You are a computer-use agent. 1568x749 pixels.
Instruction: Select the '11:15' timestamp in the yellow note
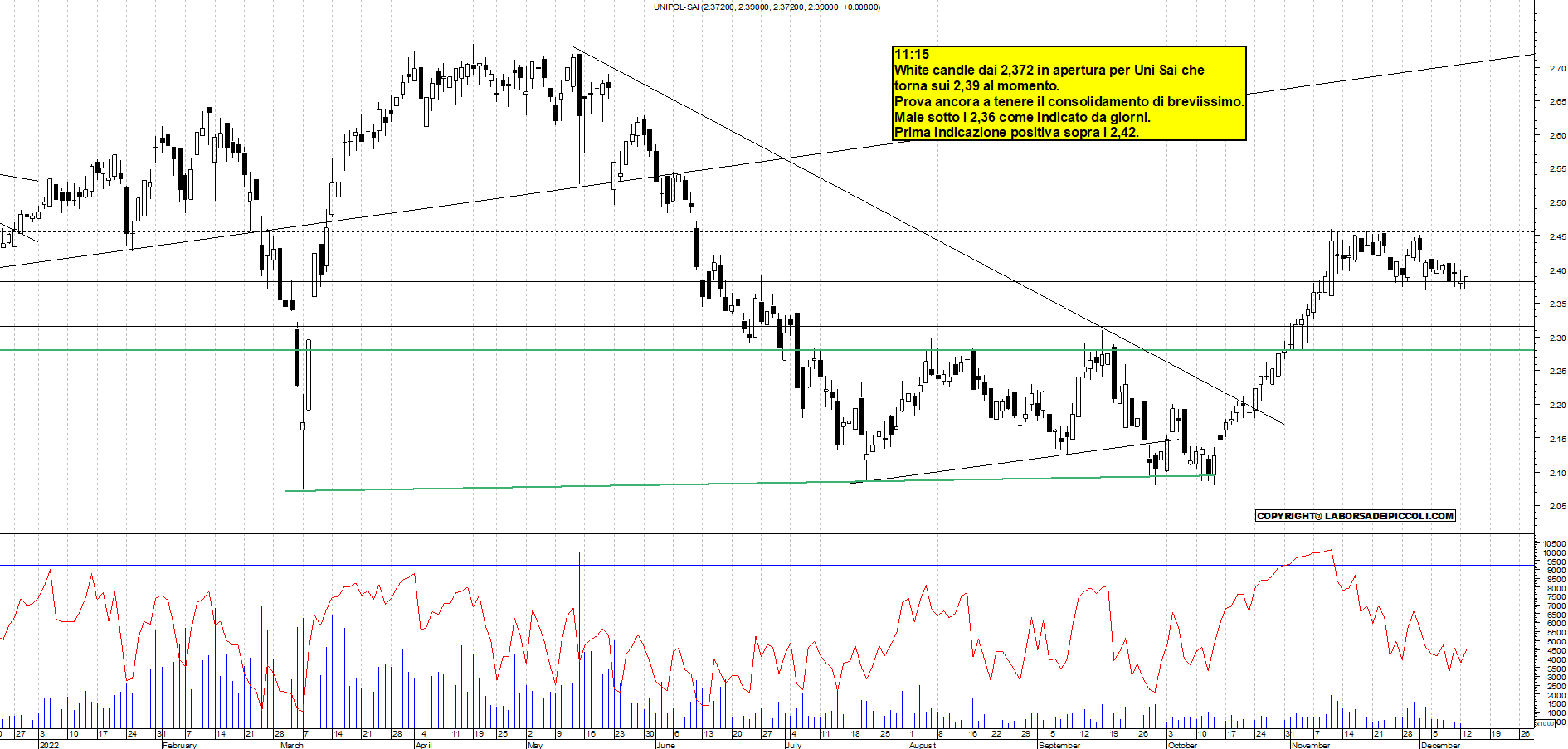(911, 55)
